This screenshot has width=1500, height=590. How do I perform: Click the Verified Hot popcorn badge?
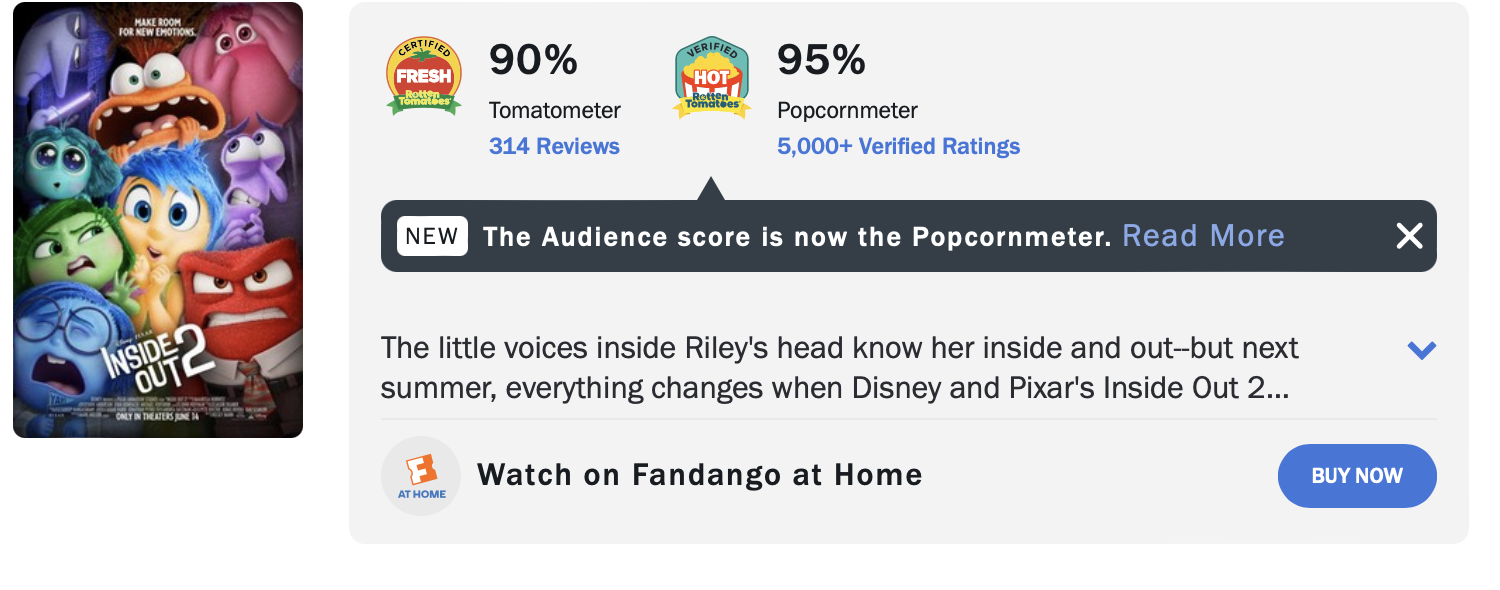tap(712, 77)
